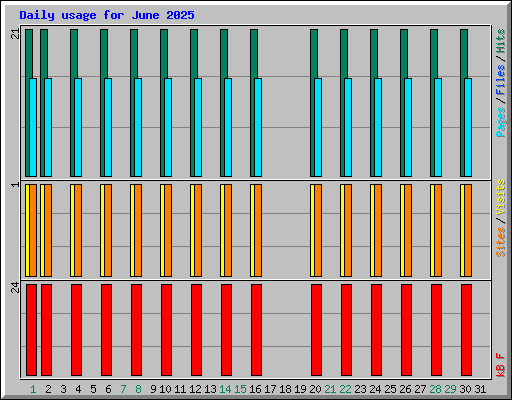
Task: Click the 'Pages' legend label
Action: point(501,122)
